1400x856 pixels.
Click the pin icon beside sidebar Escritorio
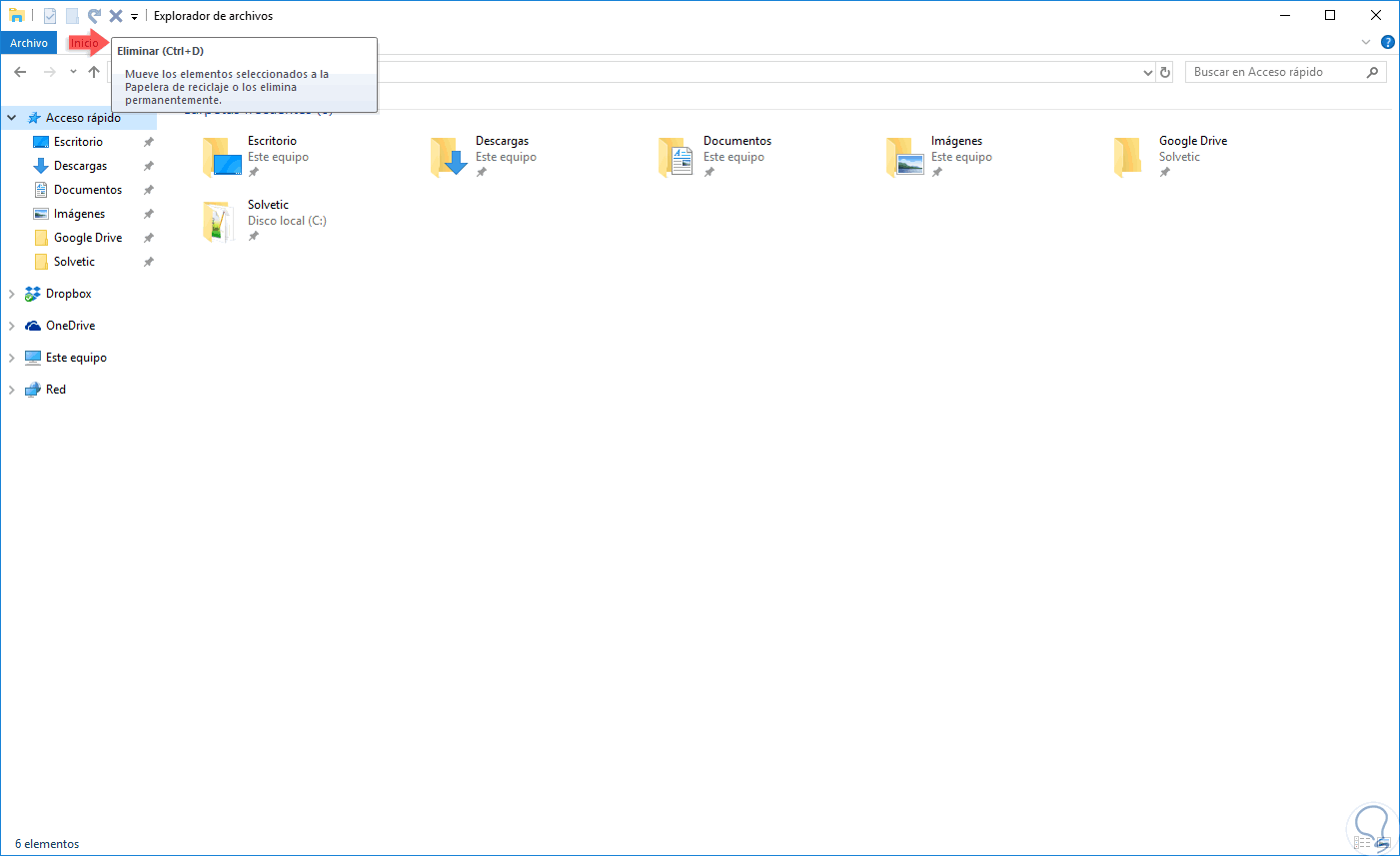148,142
